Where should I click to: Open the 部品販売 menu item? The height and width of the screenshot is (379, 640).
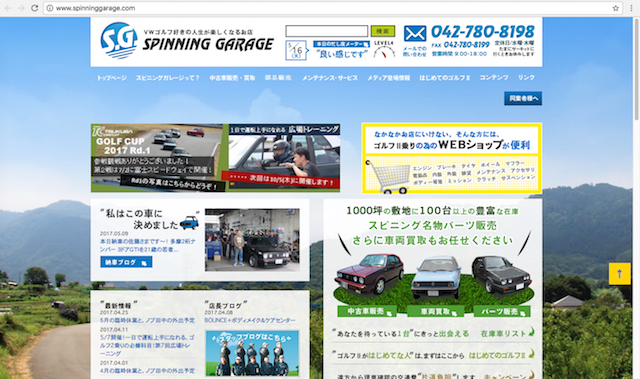(x=278, y=78)
